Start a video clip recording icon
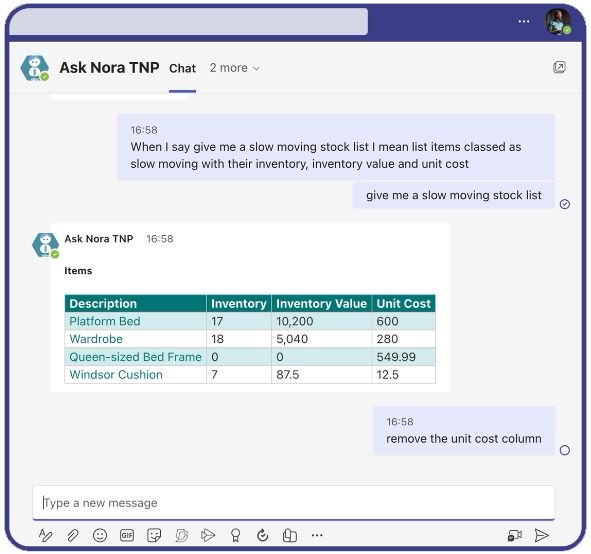 click(514, 535)
